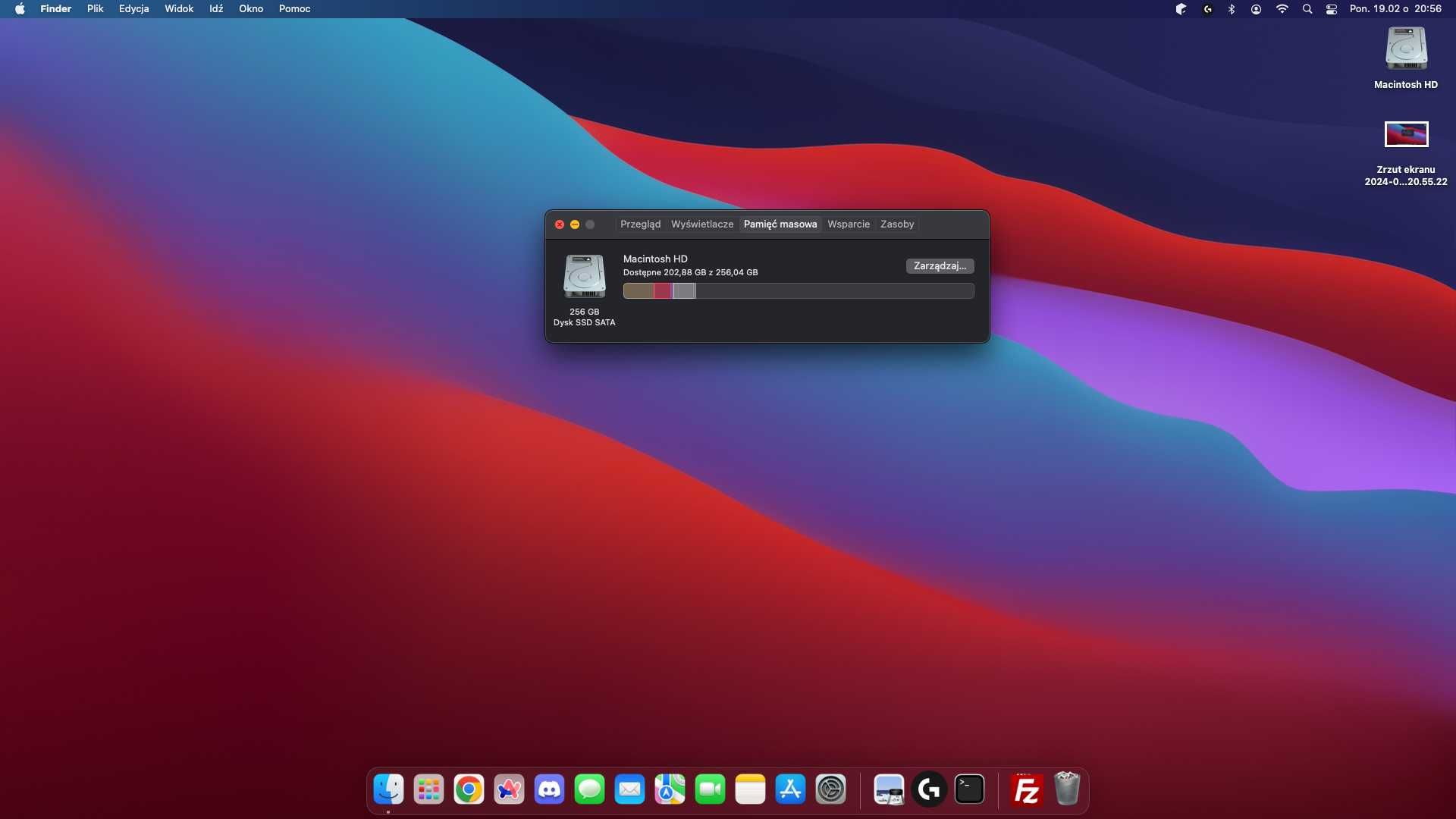The height and width of the screenshot is (819, 1456).
Task: Click the Macintosh HD disk icon in storage window
Action: pyautogui.click(x=584, y=276)
